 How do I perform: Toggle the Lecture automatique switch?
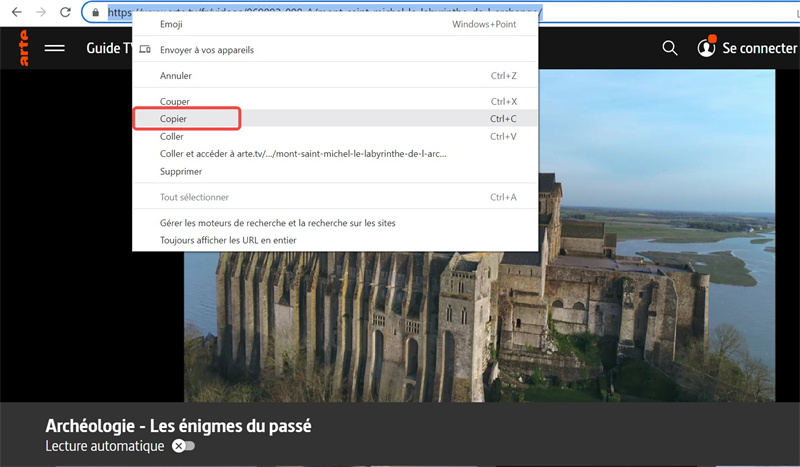[x=184, y=446]
